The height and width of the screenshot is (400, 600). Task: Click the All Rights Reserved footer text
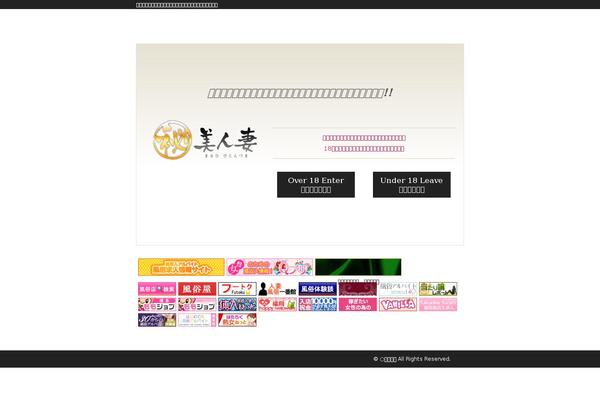coord(412,359)
